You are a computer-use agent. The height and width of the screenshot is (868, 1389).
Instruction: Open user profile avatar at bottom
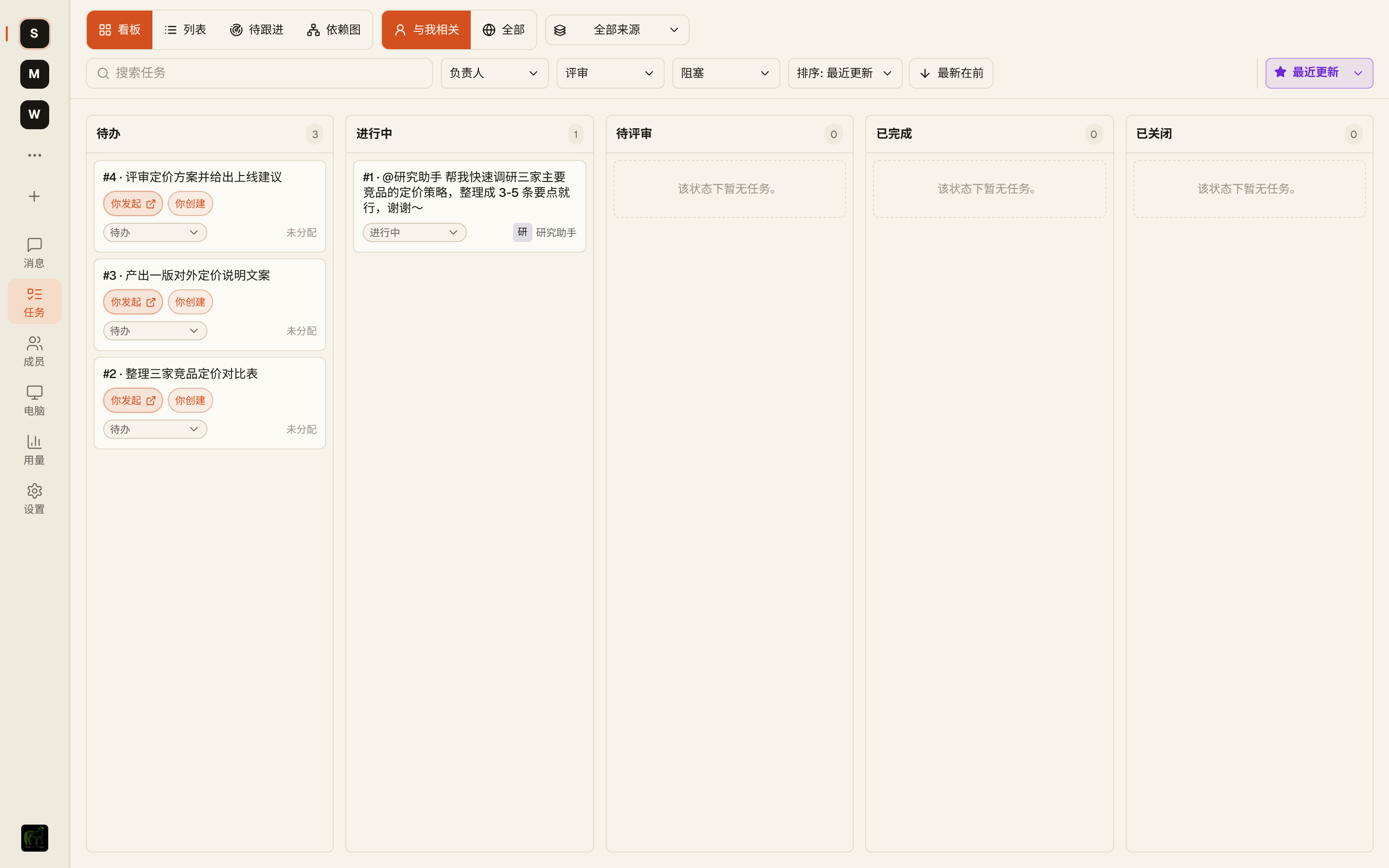[34, 838]
